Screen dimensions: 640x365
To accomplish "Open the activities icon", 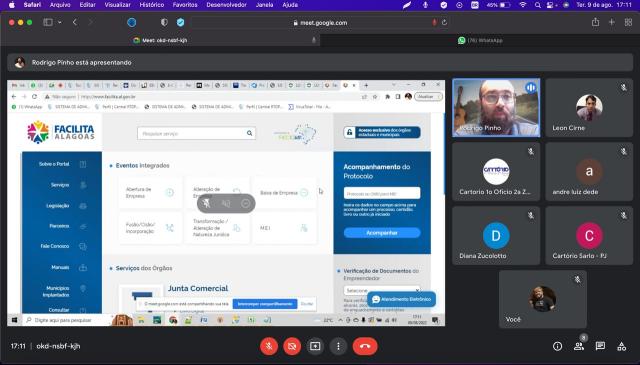I will (622, 346).
